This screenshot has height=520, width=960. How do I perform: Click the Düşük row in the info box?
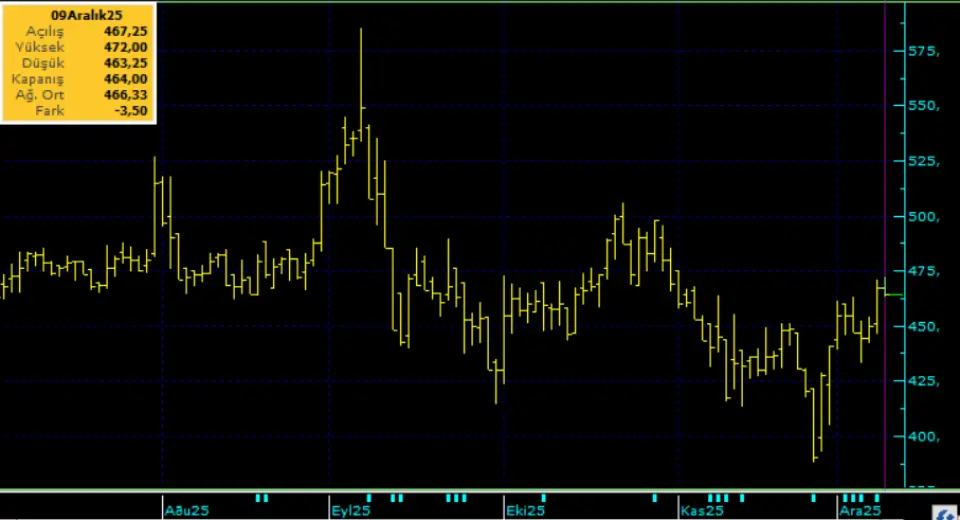[80, 63]
